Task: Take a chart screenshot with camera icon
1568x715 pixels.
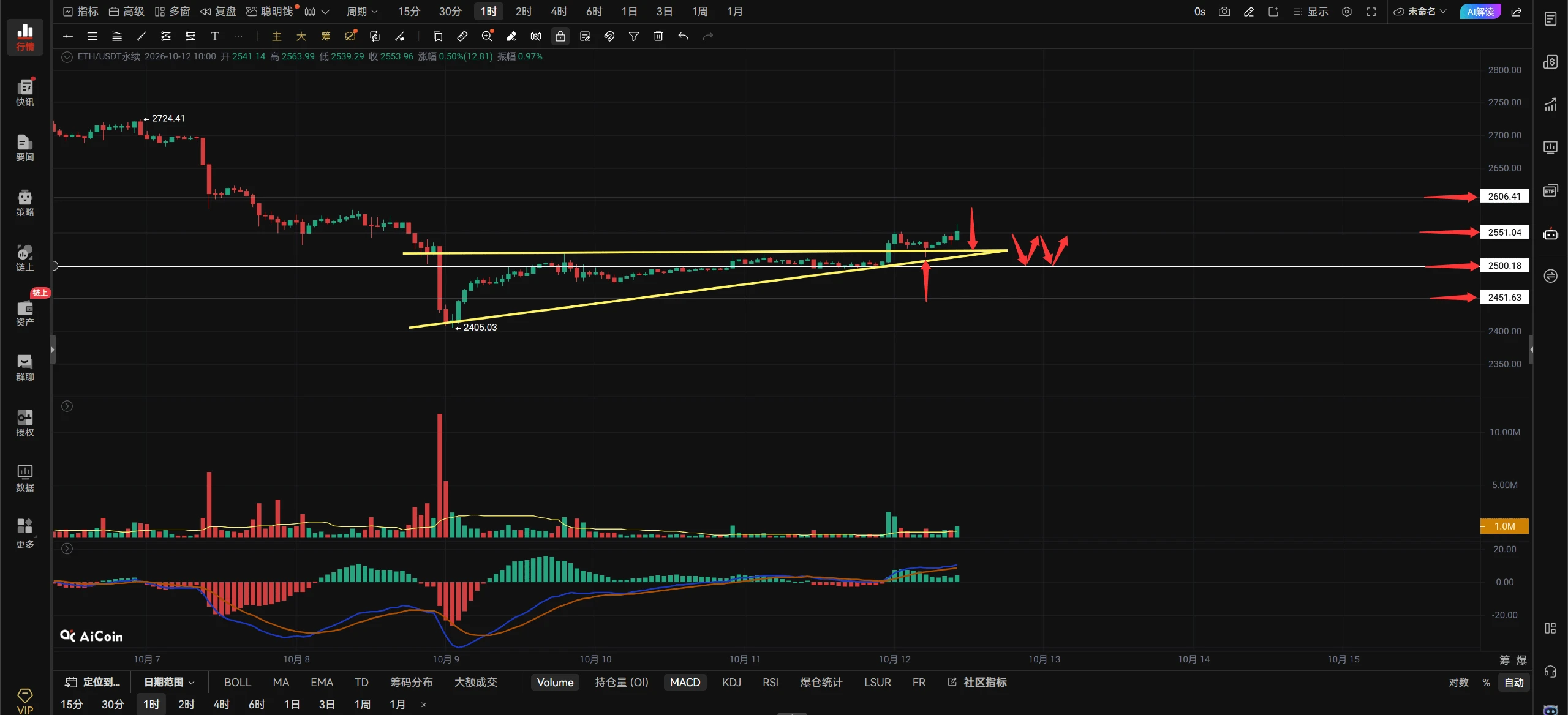Action: click(1224, 12)
